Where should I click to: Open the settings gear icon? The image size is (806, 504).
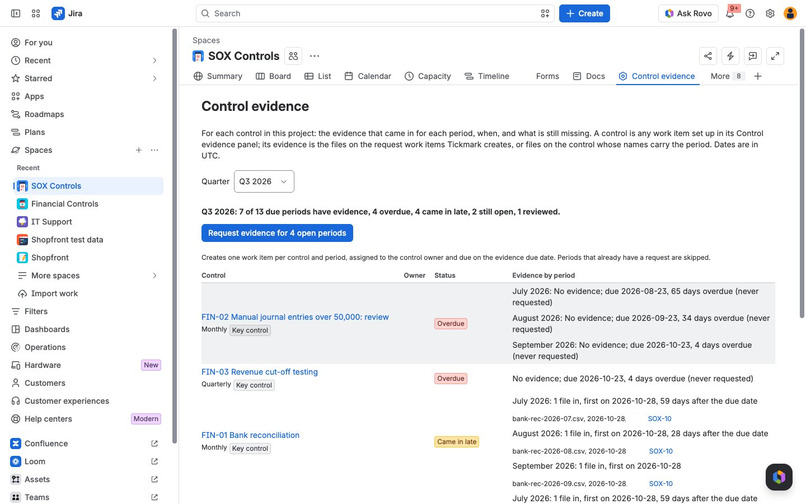click(x=770, y=13)
